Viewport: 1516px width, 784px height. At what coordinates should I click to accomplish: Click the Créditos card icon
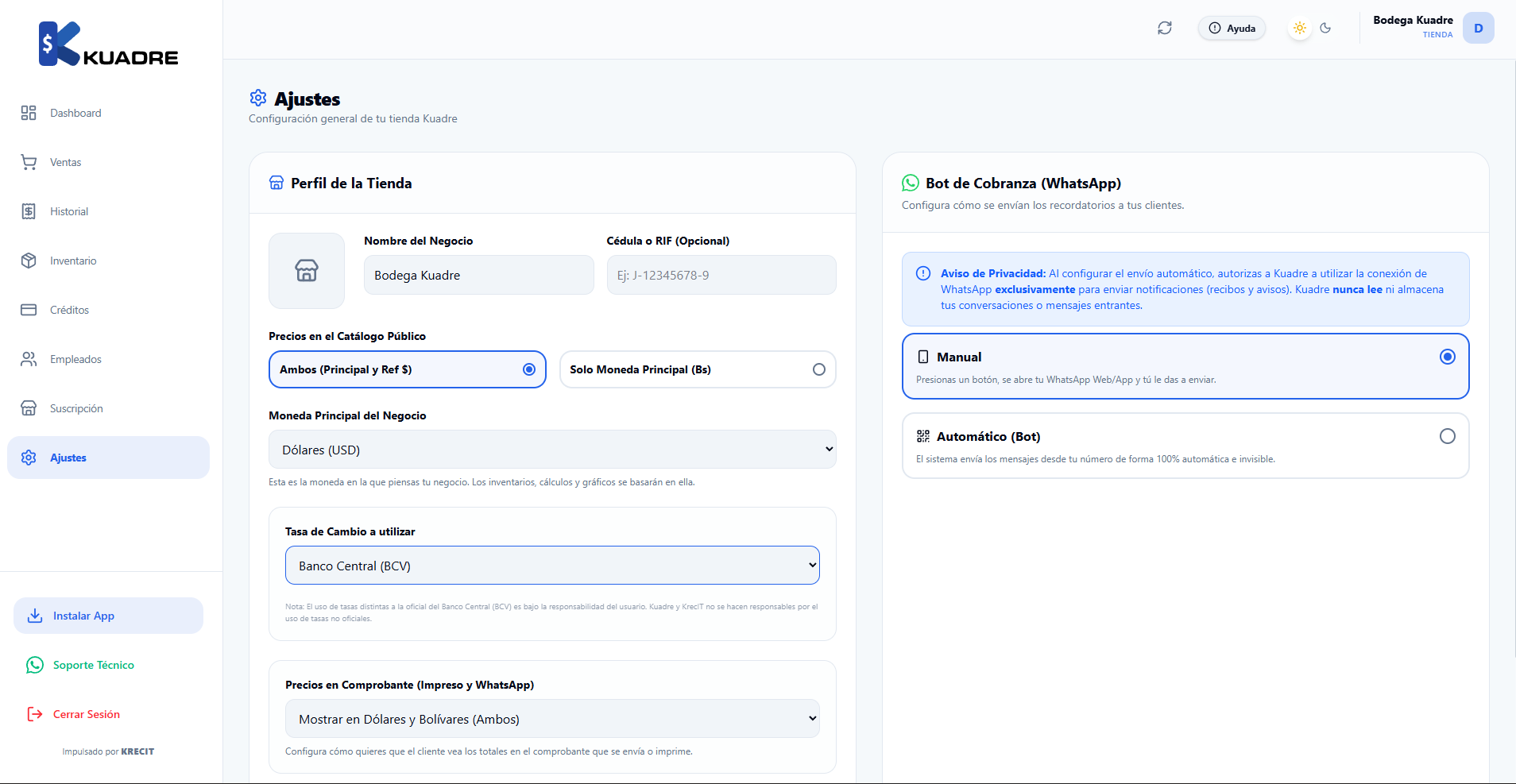pyautogui.click(x=29, y=310)
